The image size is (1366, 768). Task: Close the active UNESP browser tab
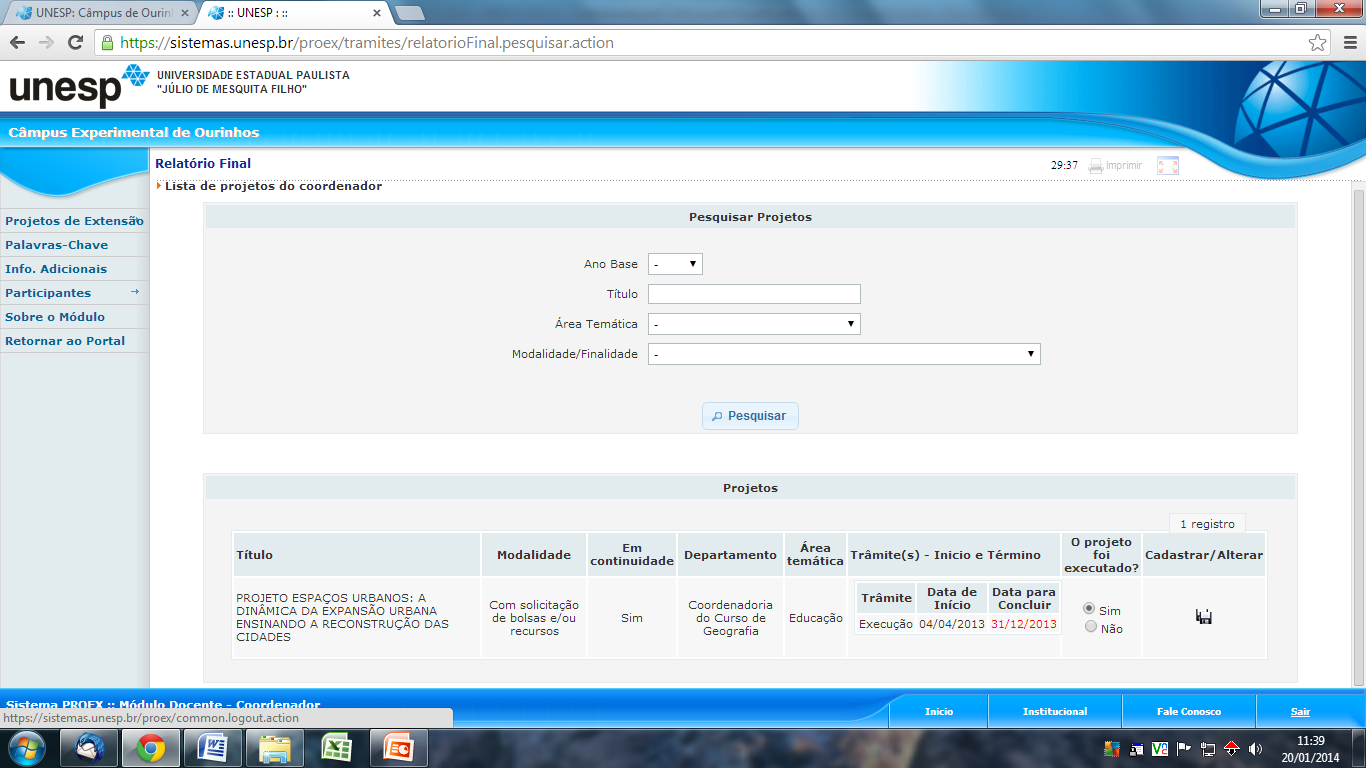[377, 13]
